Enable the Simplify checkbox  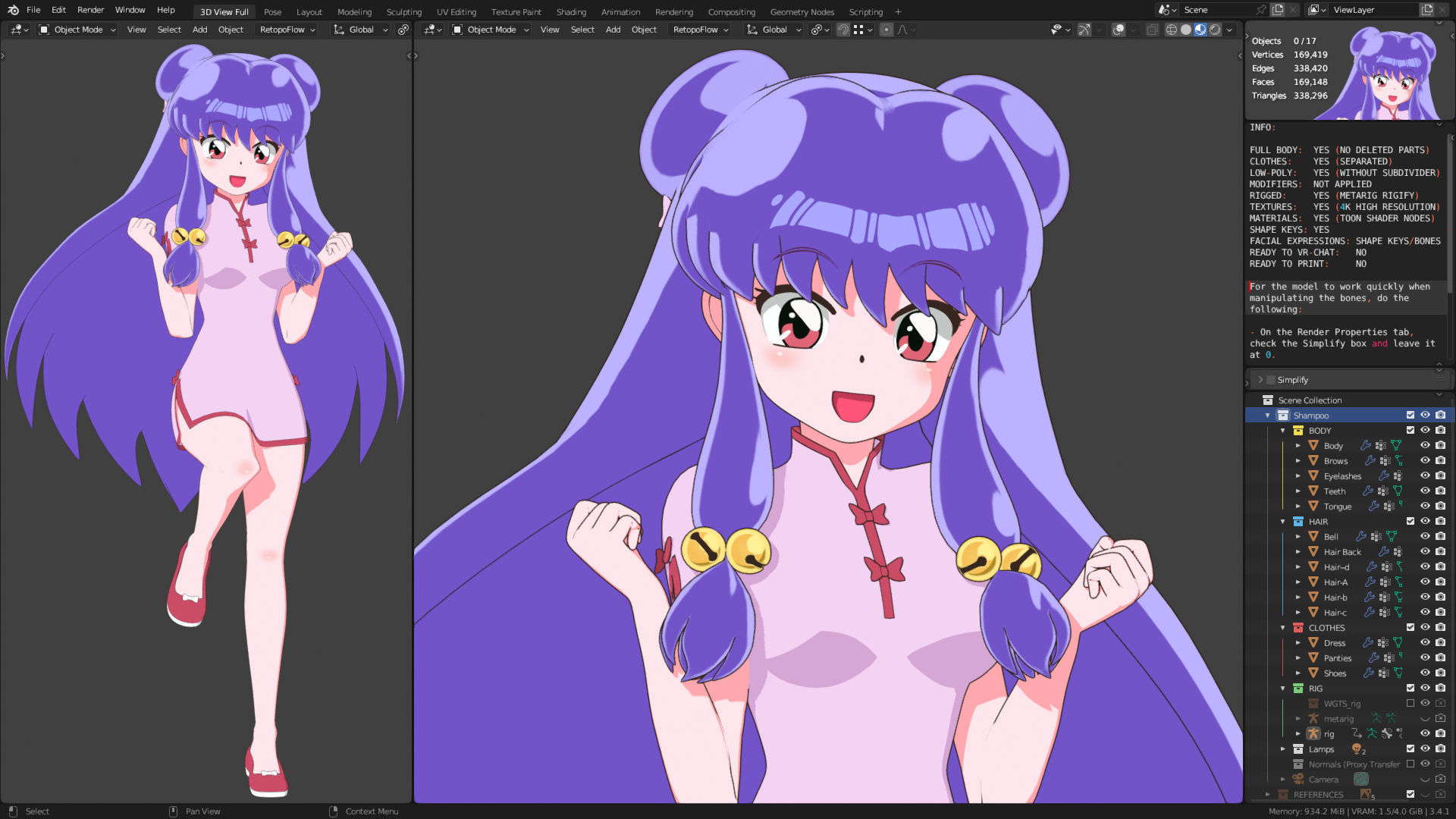point(1271,380)
